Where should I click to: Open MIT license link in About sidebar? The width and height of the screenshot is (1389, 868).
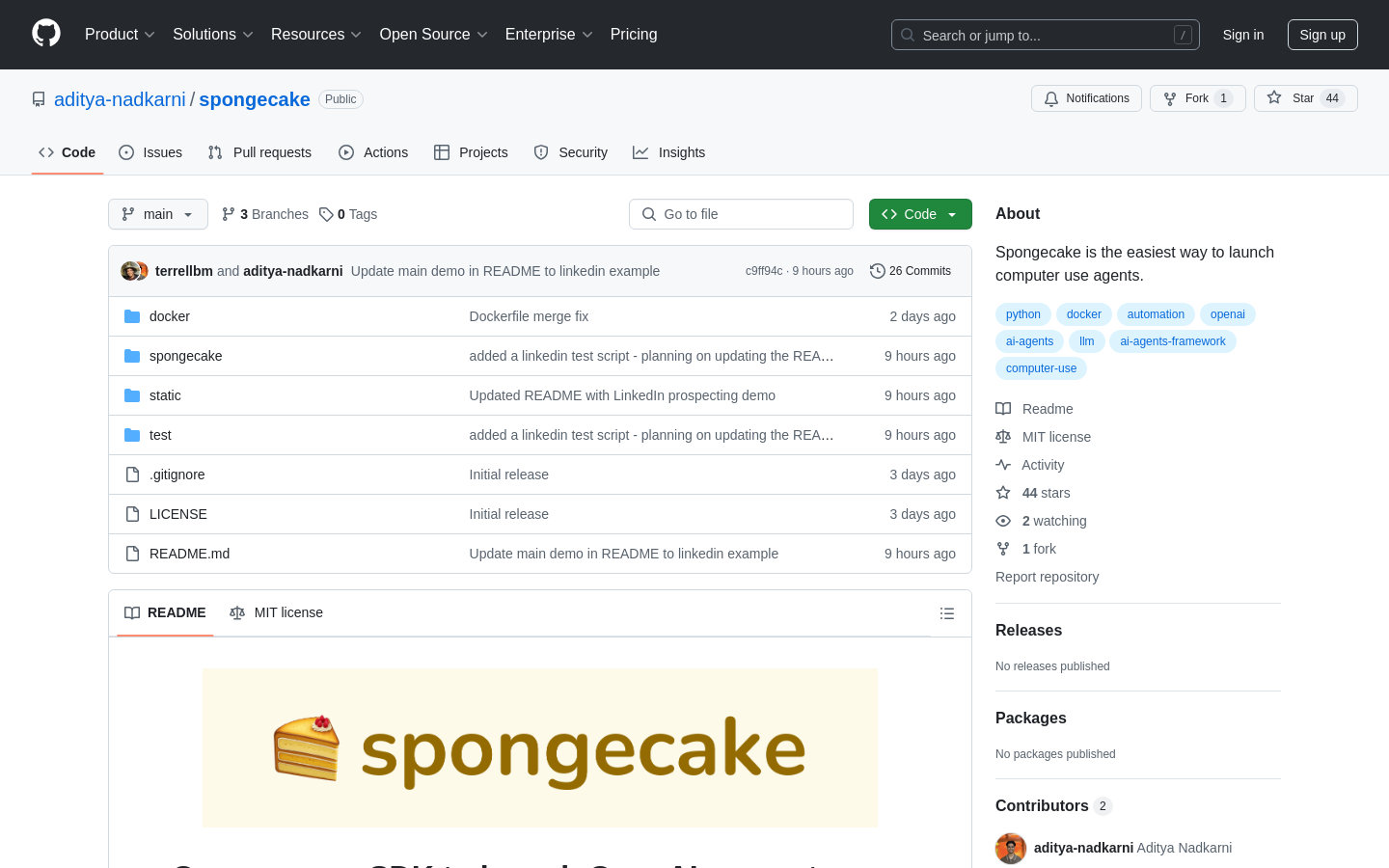pos(1044,437)
